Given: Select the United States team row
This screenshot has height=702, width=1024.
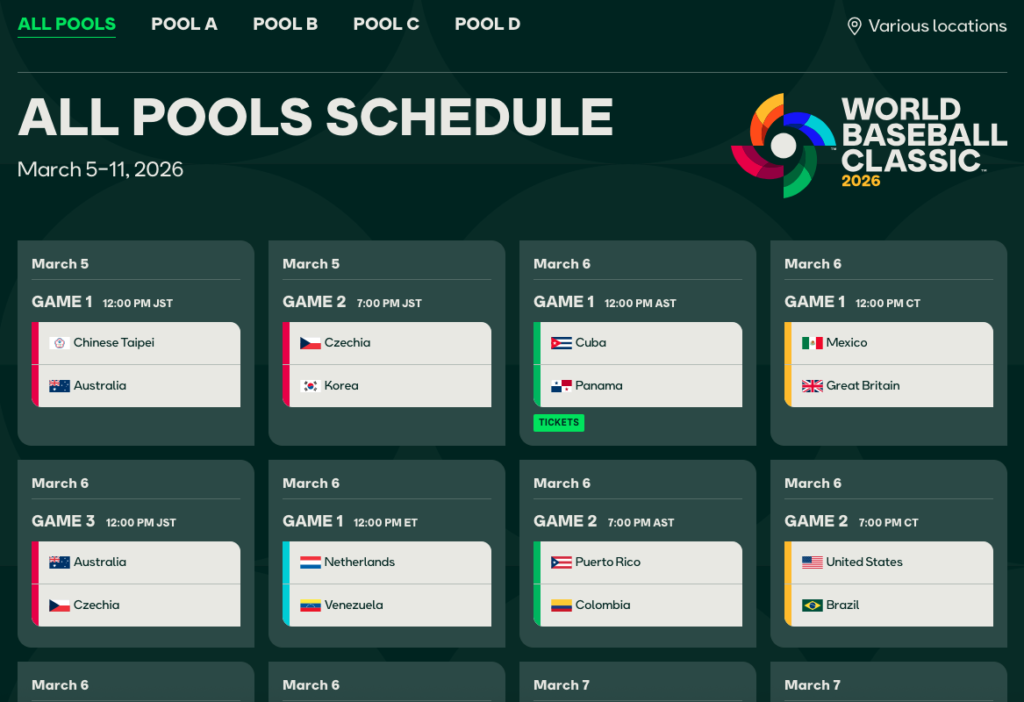Looking at the screenshot, I should pyautogui.click(x=890, y=562).
